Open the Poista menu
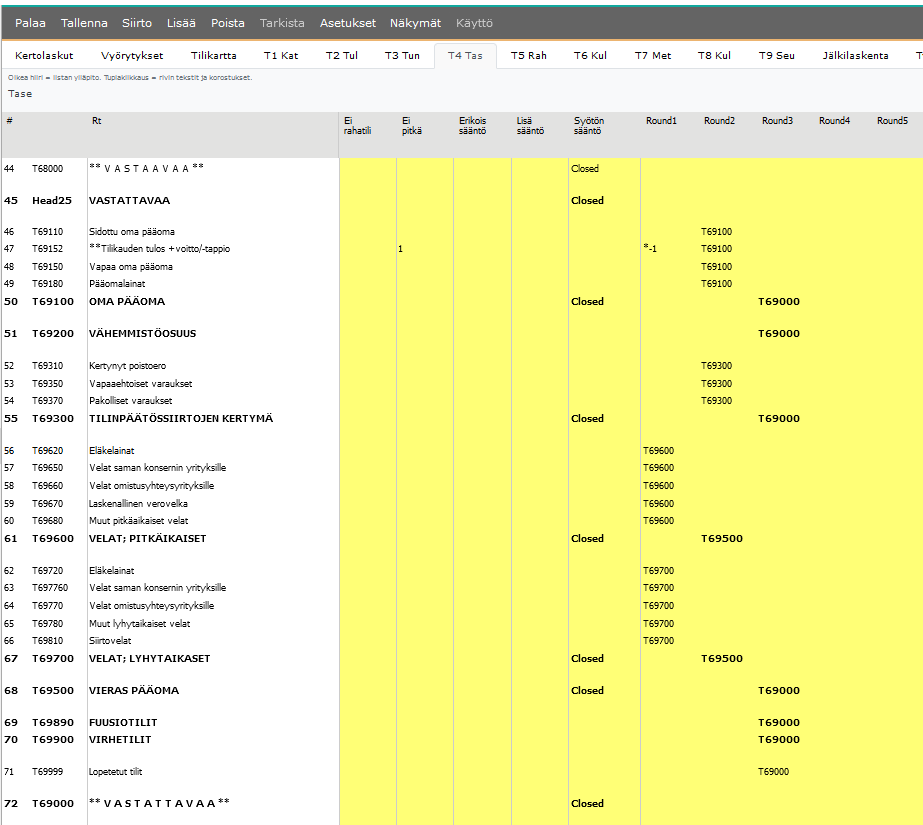Viewport: 923px width, 825px height. tap(227, 23)
